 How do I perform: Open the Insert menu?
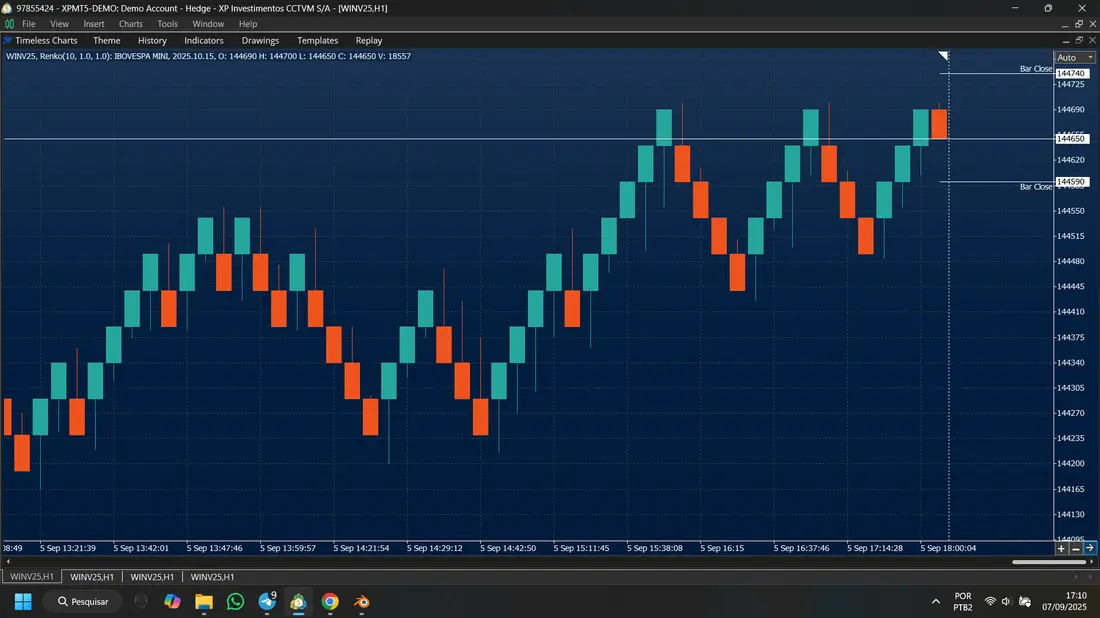(93, 24)
